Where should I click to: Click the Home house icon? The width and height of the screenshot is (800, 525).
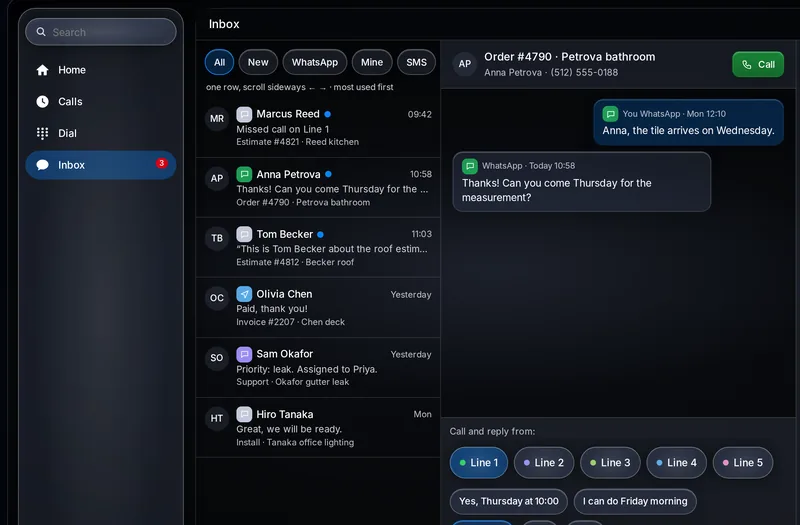(x=42, y=70)
